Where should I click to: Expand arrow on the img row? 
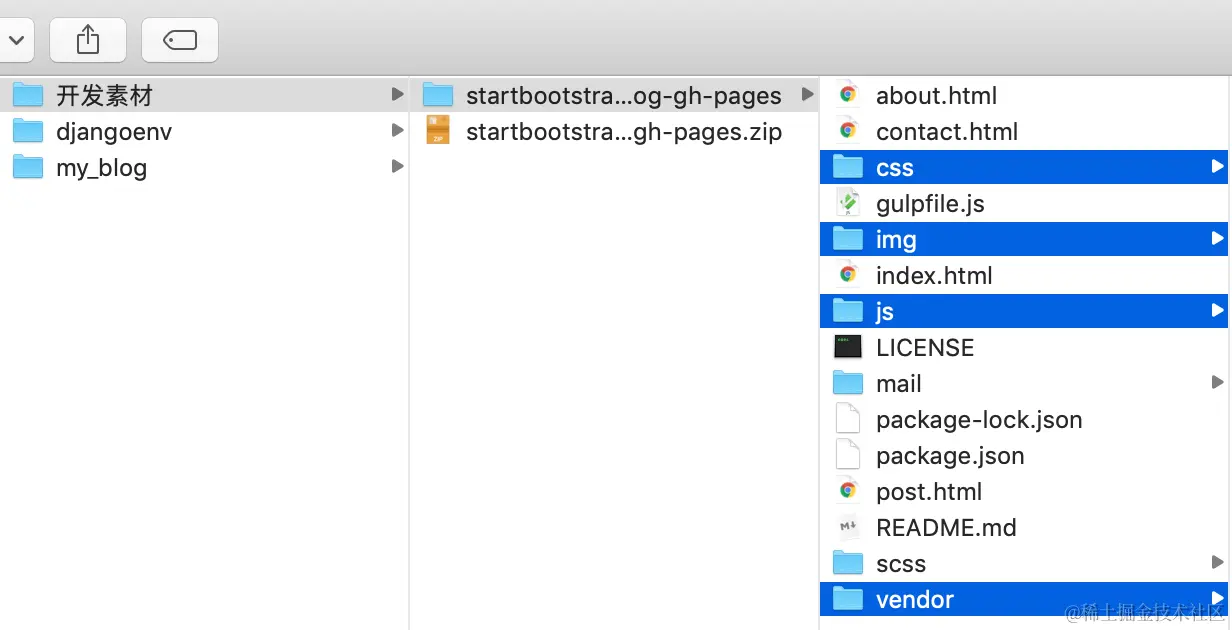tap(1217, 239)
